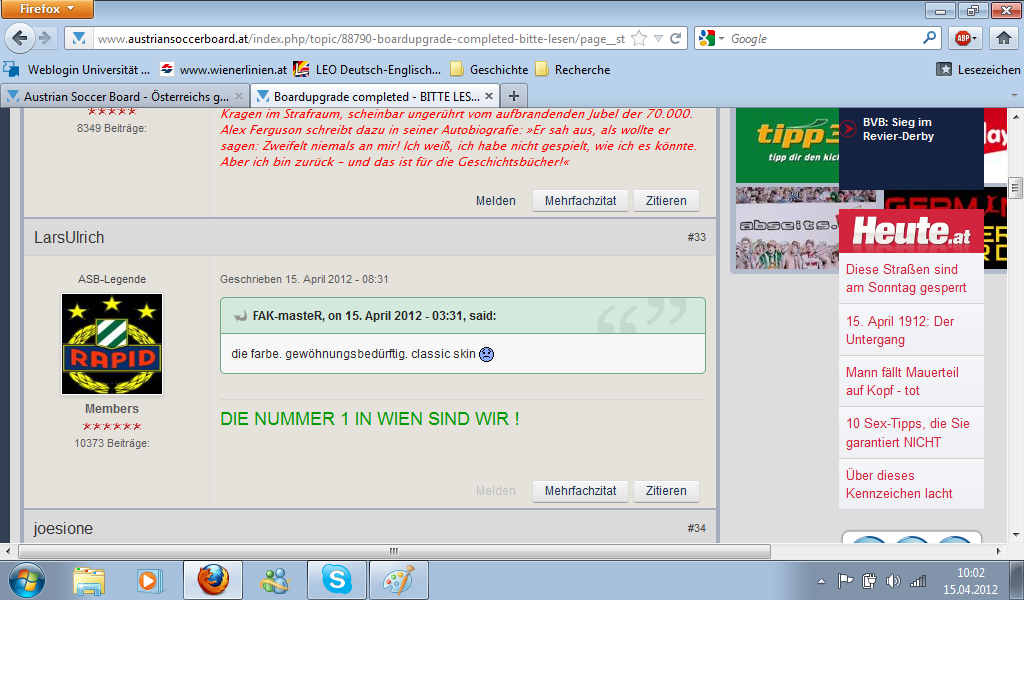Image resolution: width=1024 pixels, height=676 pixels.
Task: Click LarsUlrich's Rapid avatar image
Action: pos(112,344)
